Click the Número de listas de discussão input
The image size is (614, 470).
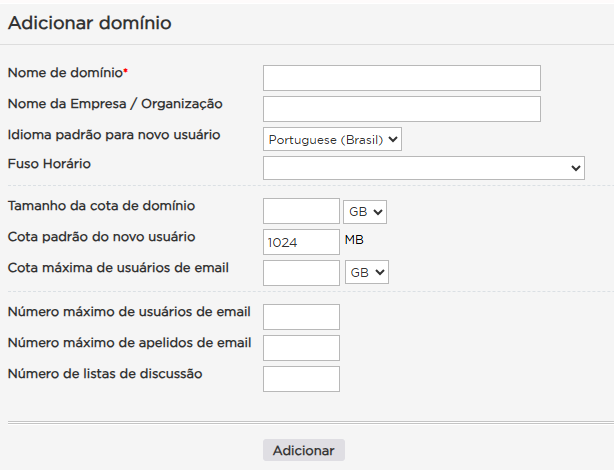point(301,379)
